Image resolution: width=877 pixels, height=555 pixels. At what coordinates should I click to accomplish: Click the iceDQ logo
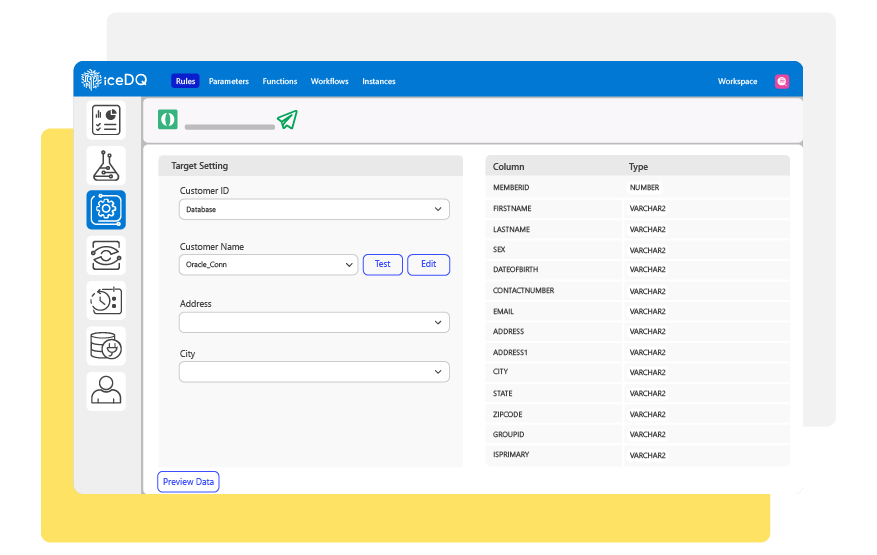click(x=114, y=80)
